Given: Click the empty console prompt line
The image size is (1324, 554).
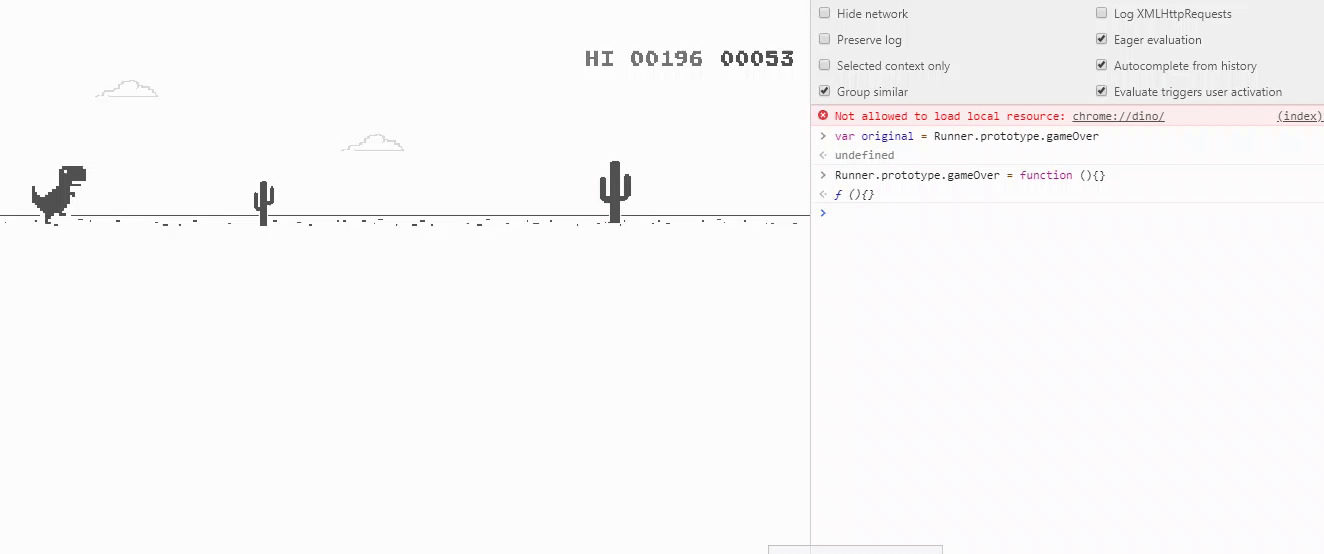Looking at the screenshot, I should [x=1067, y=213].
